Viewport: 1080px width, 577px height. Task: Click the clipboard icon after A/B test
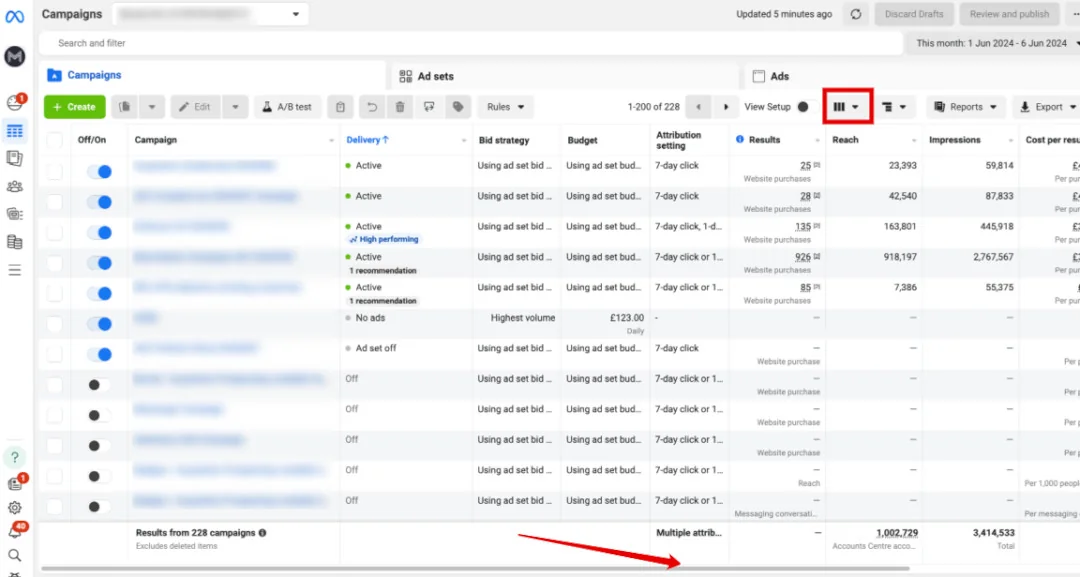click(340, 107)
